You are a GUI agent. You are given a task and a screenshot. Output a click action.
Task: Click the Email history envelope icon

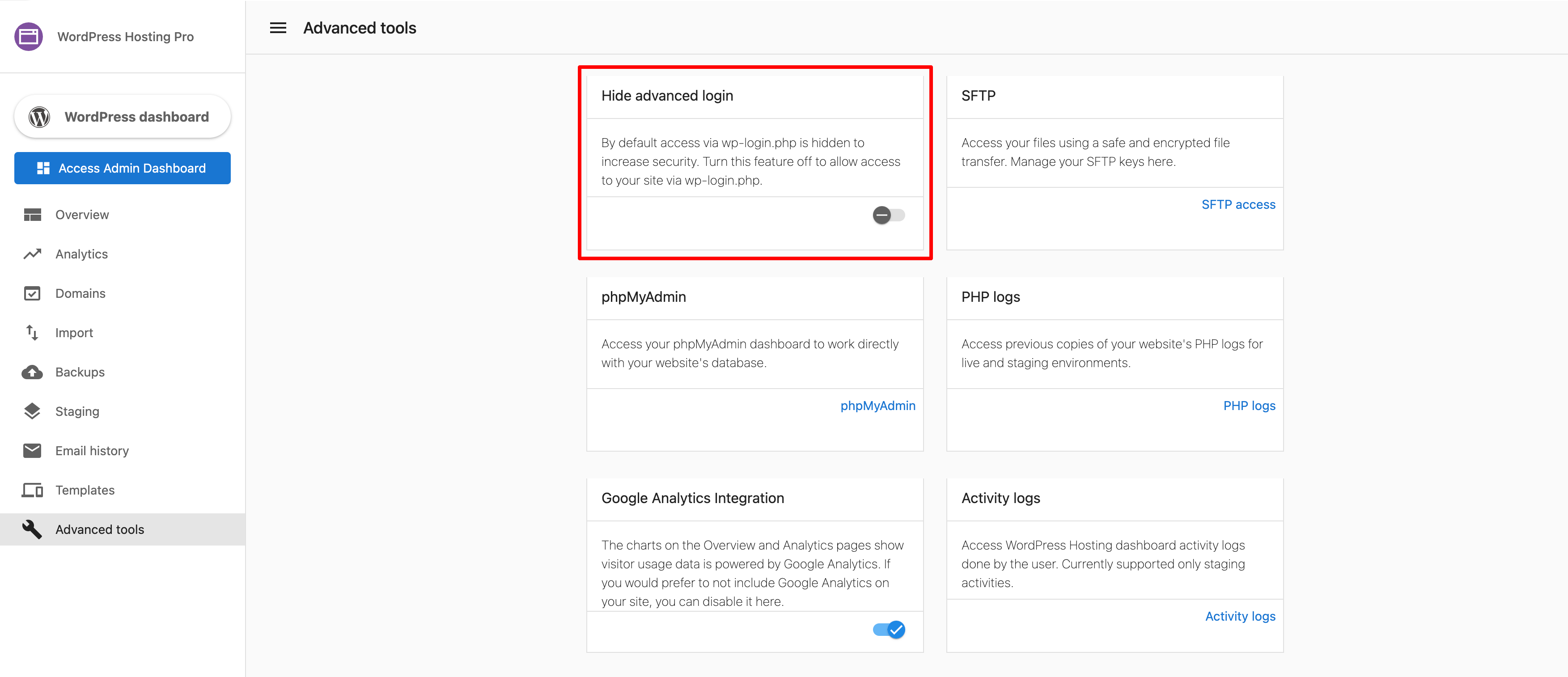(32, 451)
